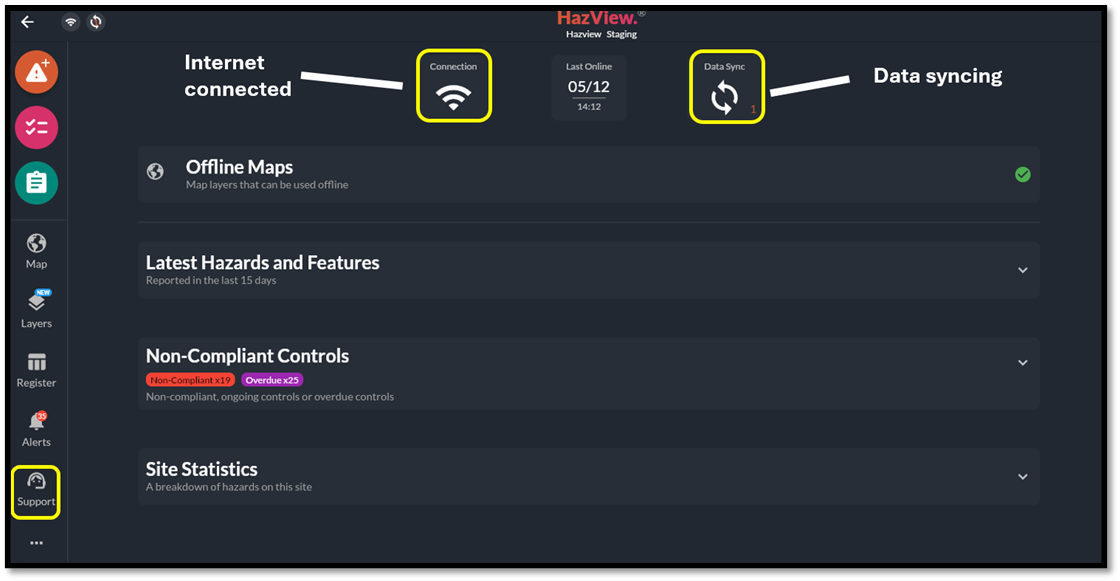Viewport: 1120px width, 581px height.
Task: Open the pink checklist tasks icon
Action: 37,127
